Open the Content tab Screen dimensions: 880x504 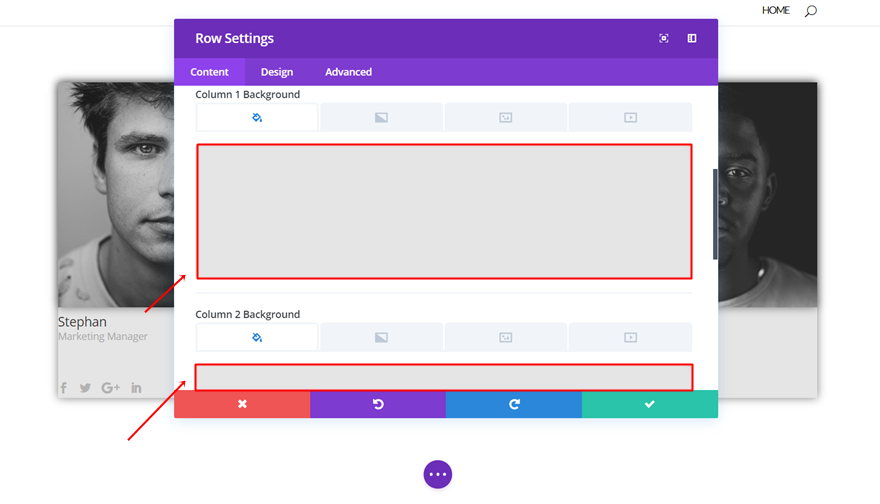[209, 72]
